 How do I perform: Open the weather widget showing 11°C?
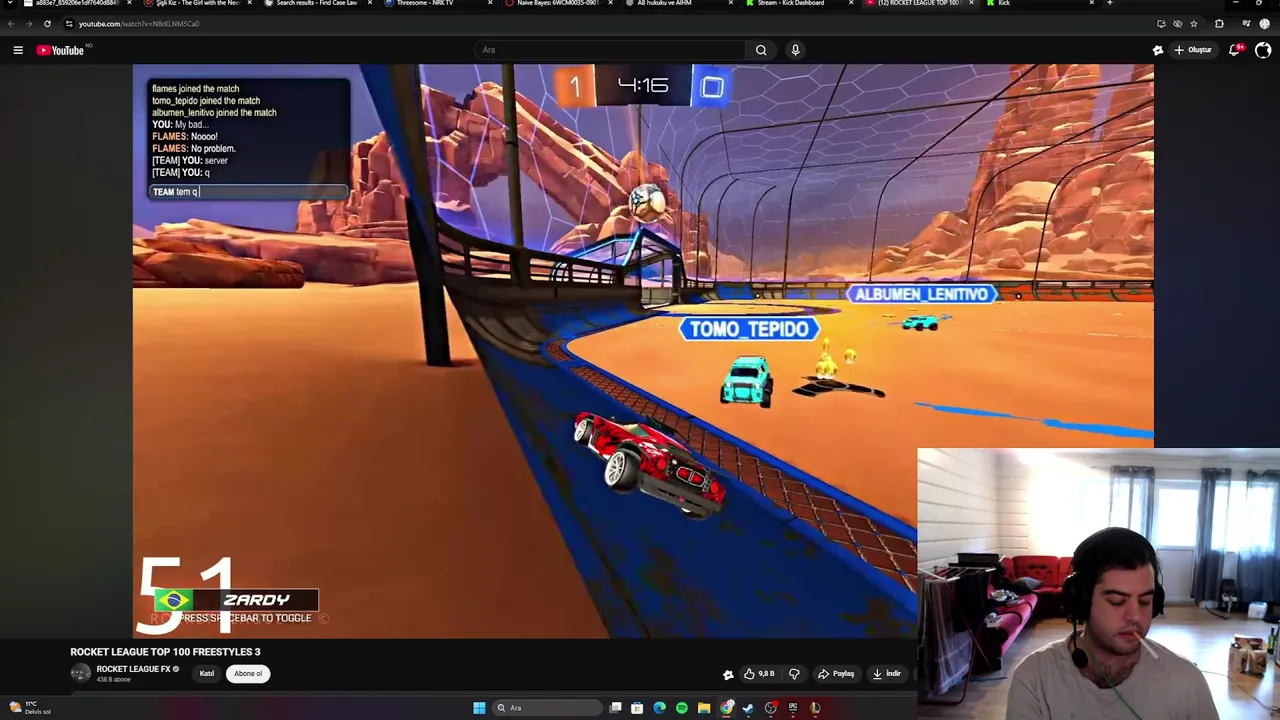point(30,707)
